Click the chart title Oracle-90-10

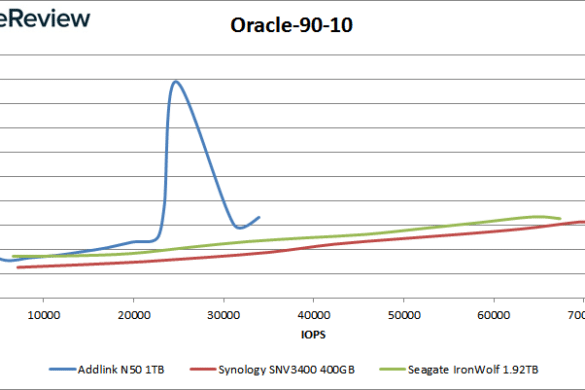click(x=291, y=25)
